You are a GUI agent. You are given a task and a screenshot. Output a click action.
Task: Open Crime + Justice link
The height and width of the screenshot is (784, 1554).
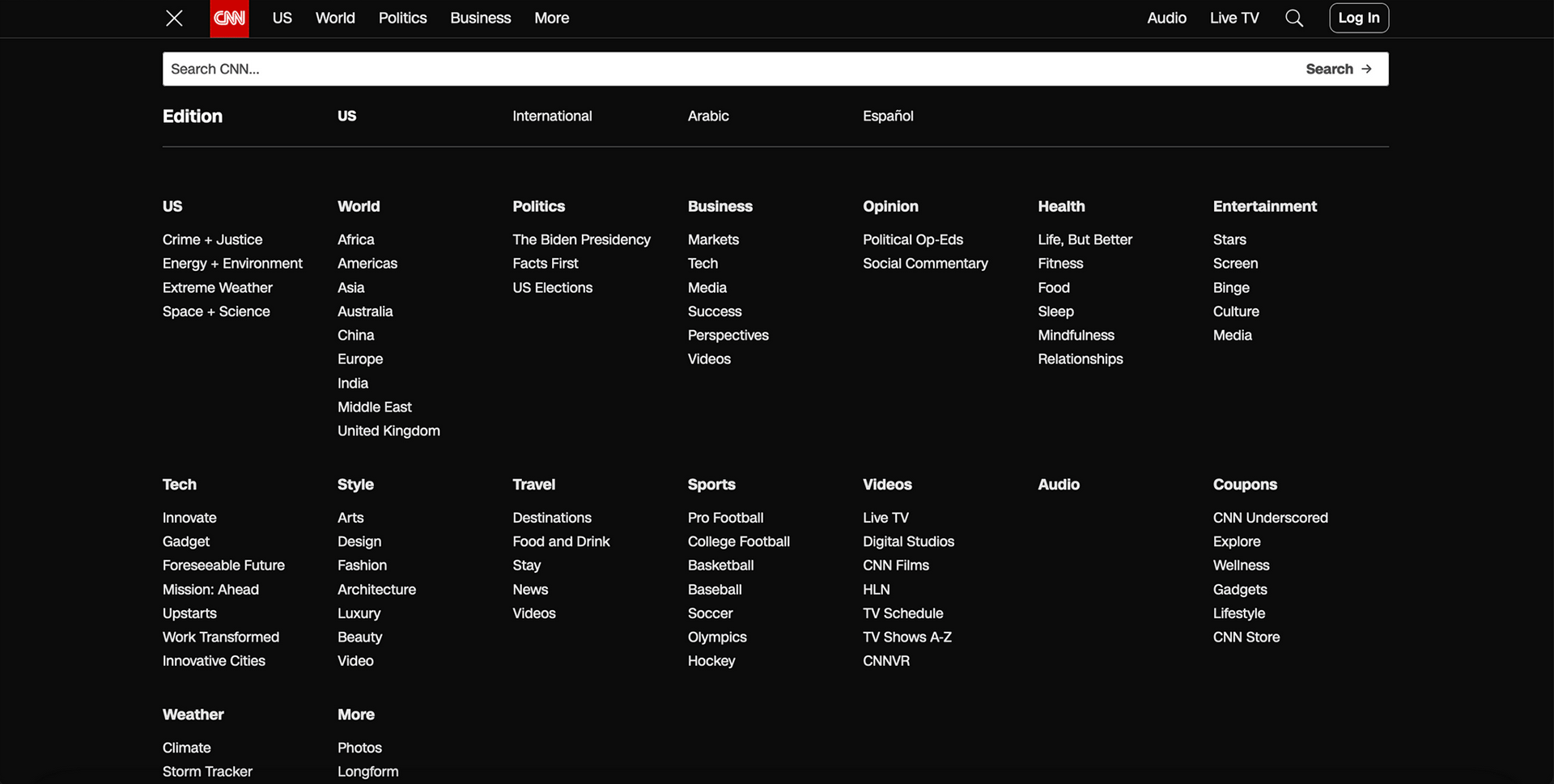(x=212, y=239)
